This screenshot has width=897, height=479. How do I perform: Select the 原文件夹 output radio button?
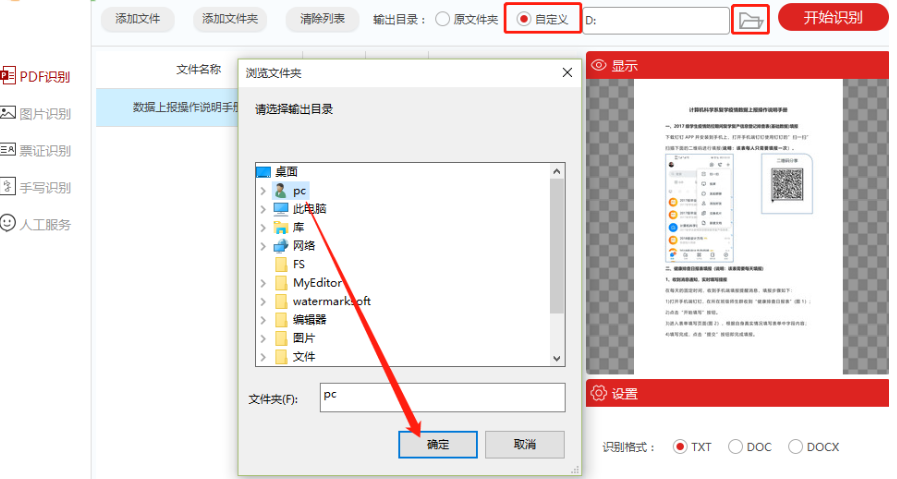[442, 19]
